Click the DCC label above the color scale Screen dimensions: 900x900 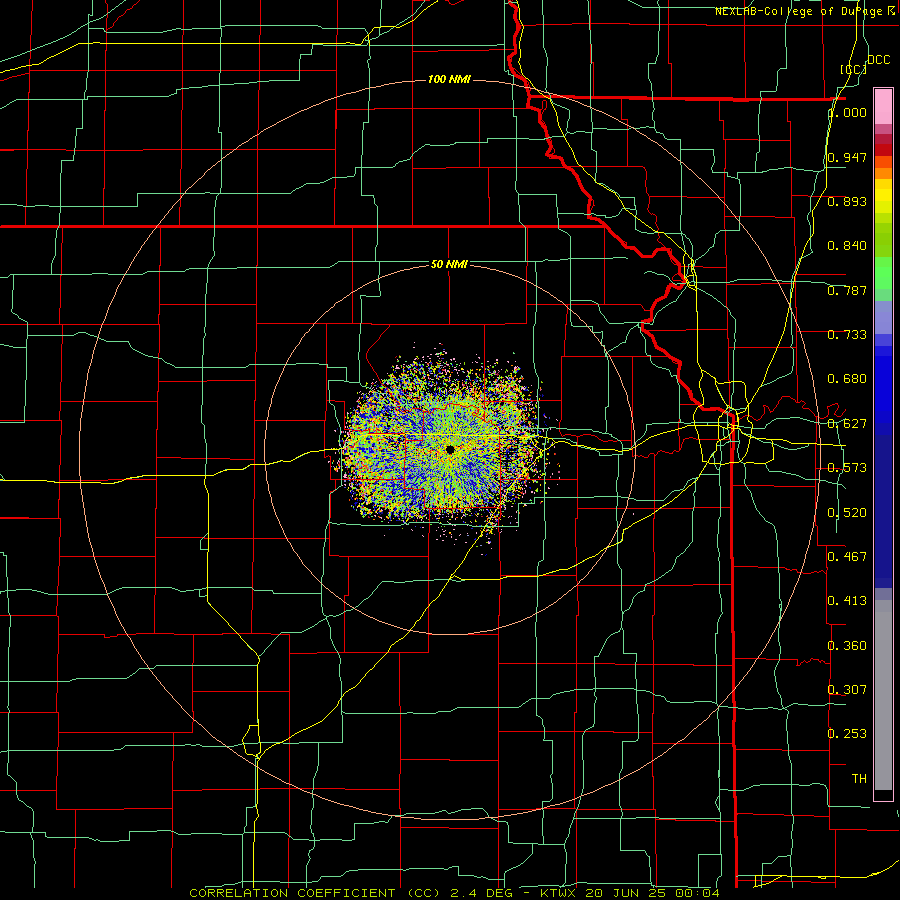tap(878, 60)
